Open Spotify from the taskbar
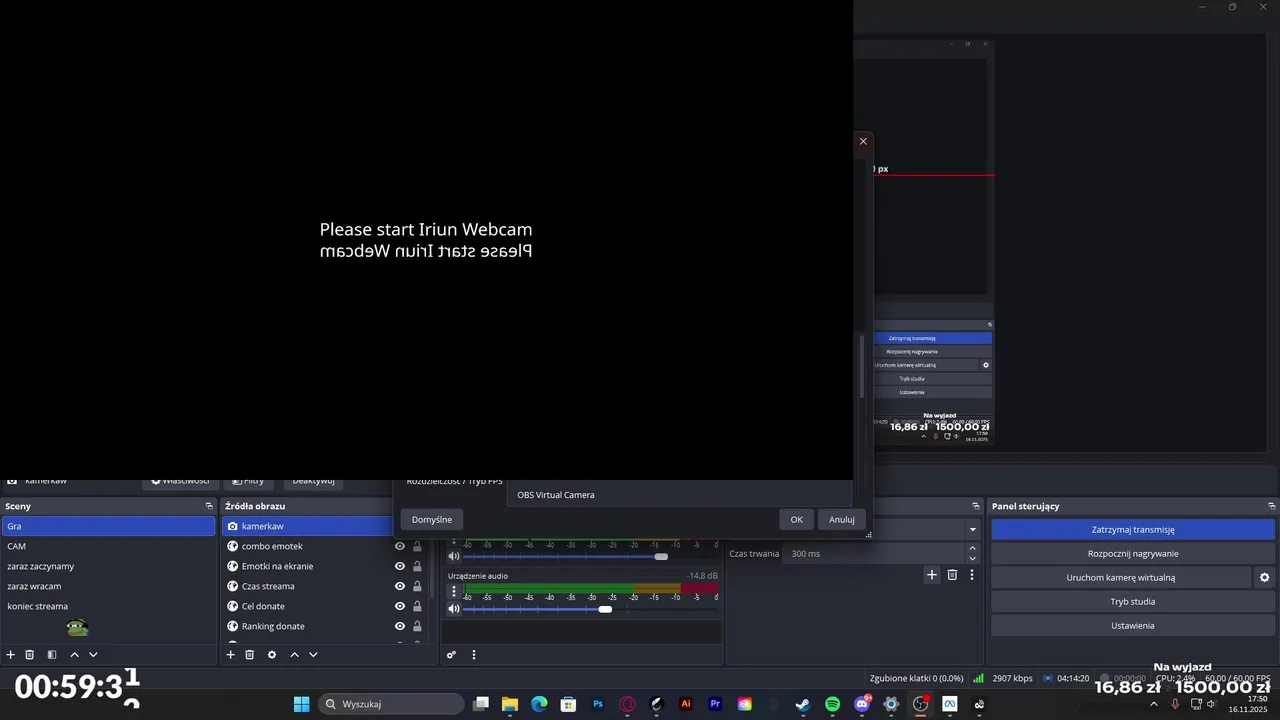The width and height of the screenshot is (1280, 720). point(833,704)
